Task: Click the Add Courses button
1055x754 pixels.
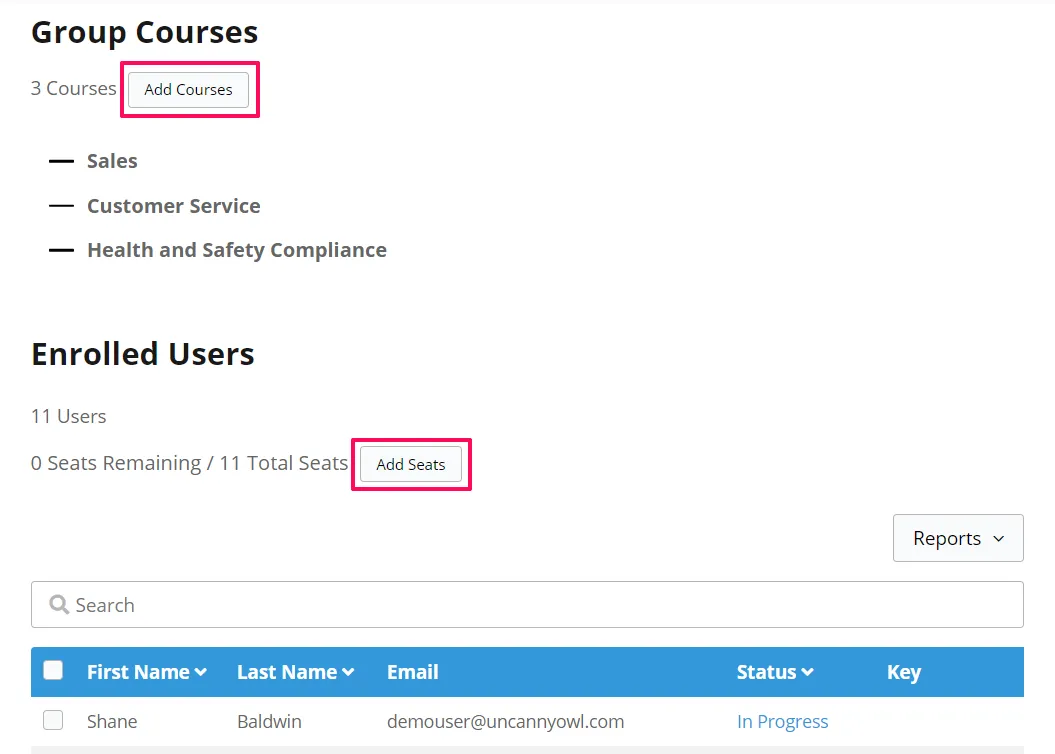Action: point(188,89)
